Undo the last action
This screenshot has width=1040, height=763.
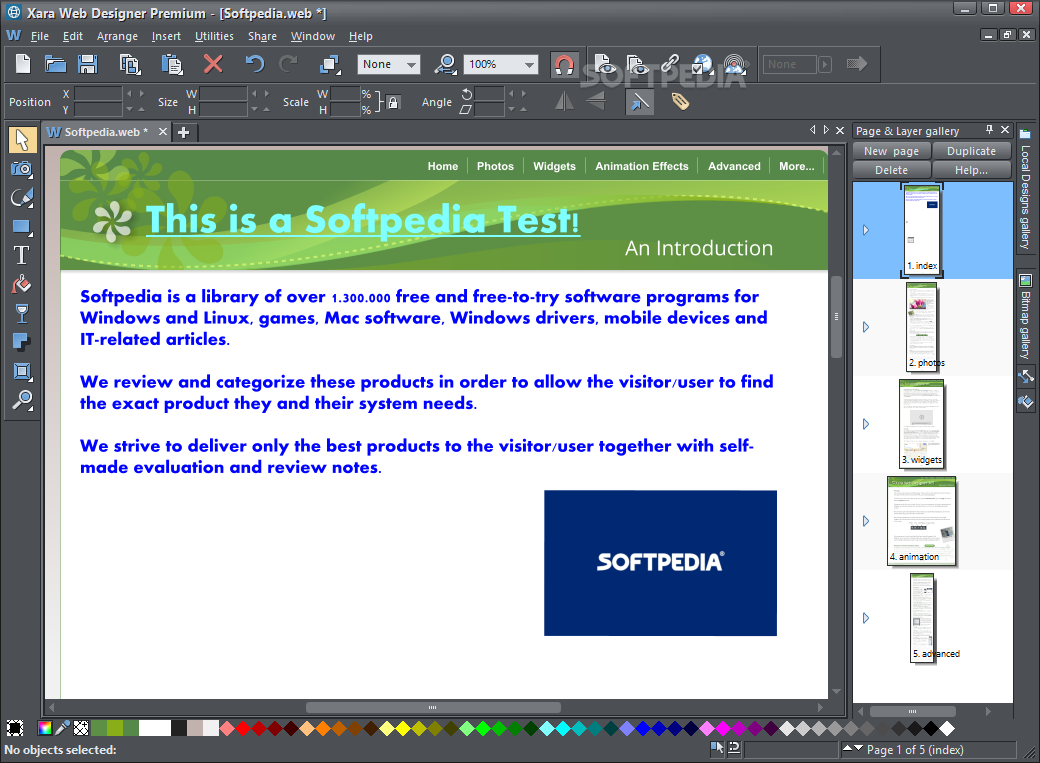click(255, 64)
